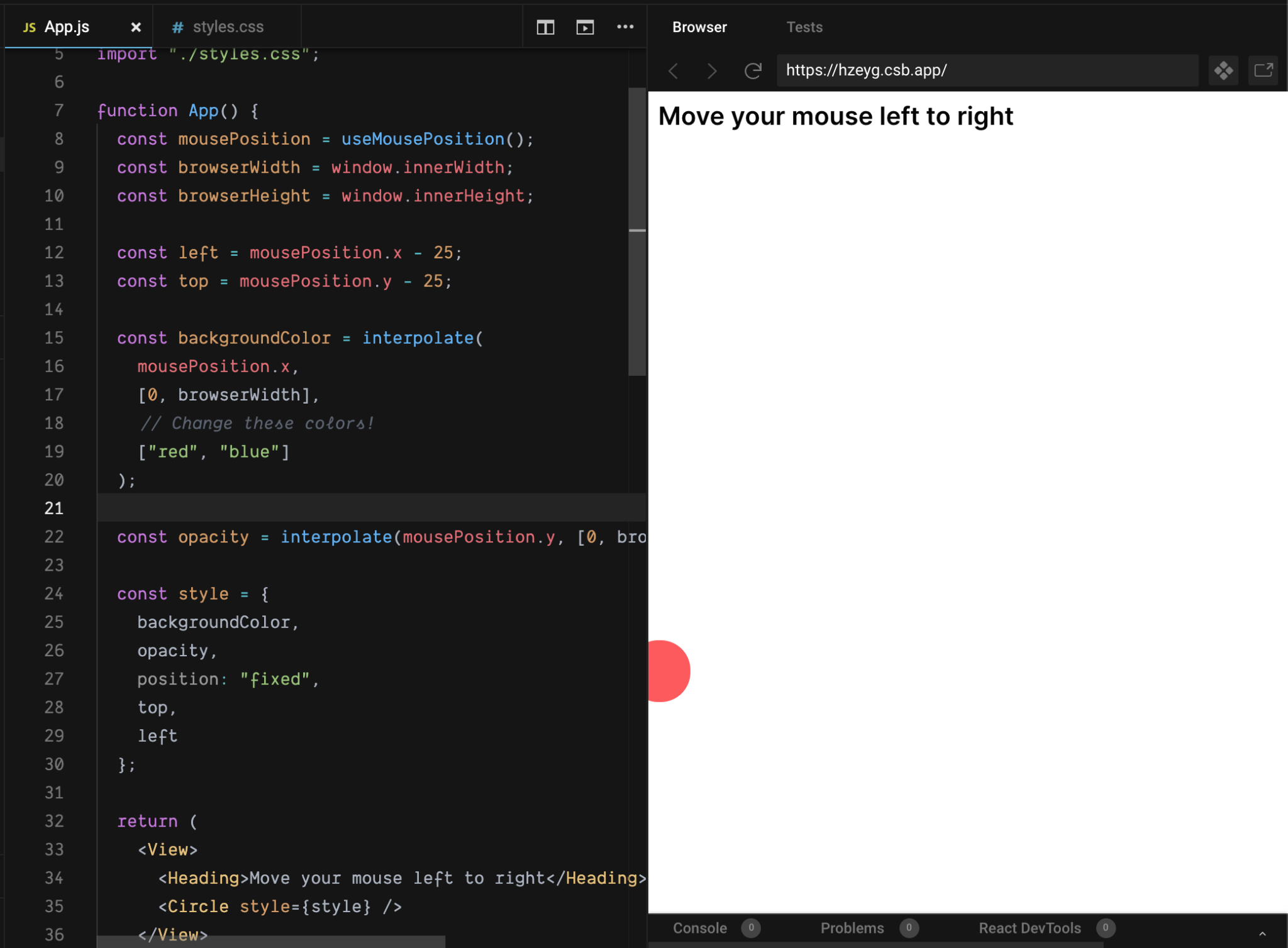This screenshot has height=948, width=1288.
Task: Click line number 21 in gutter
Action: click(x=54, y=508)
